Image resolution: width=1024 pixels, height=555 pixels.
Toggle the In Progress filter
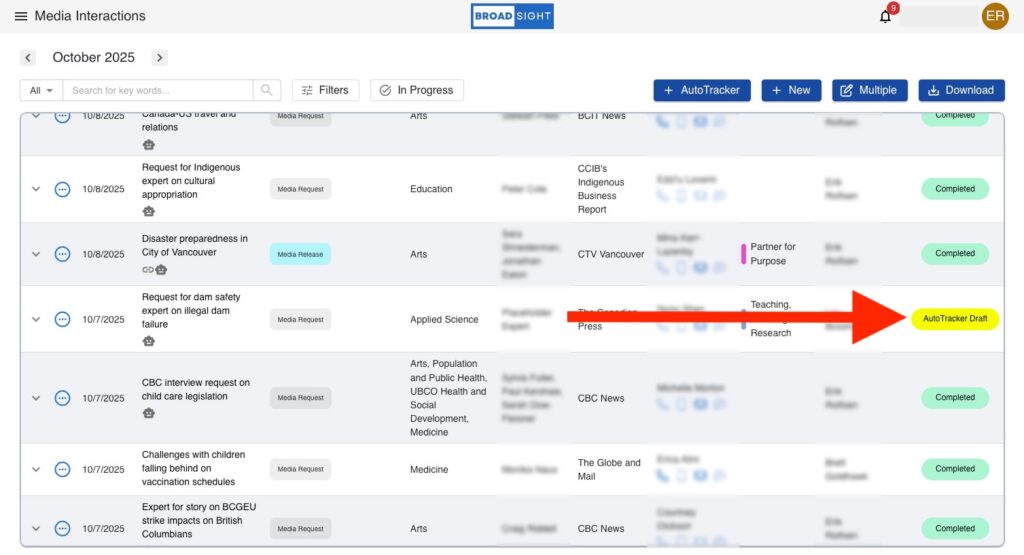(417, 90)
